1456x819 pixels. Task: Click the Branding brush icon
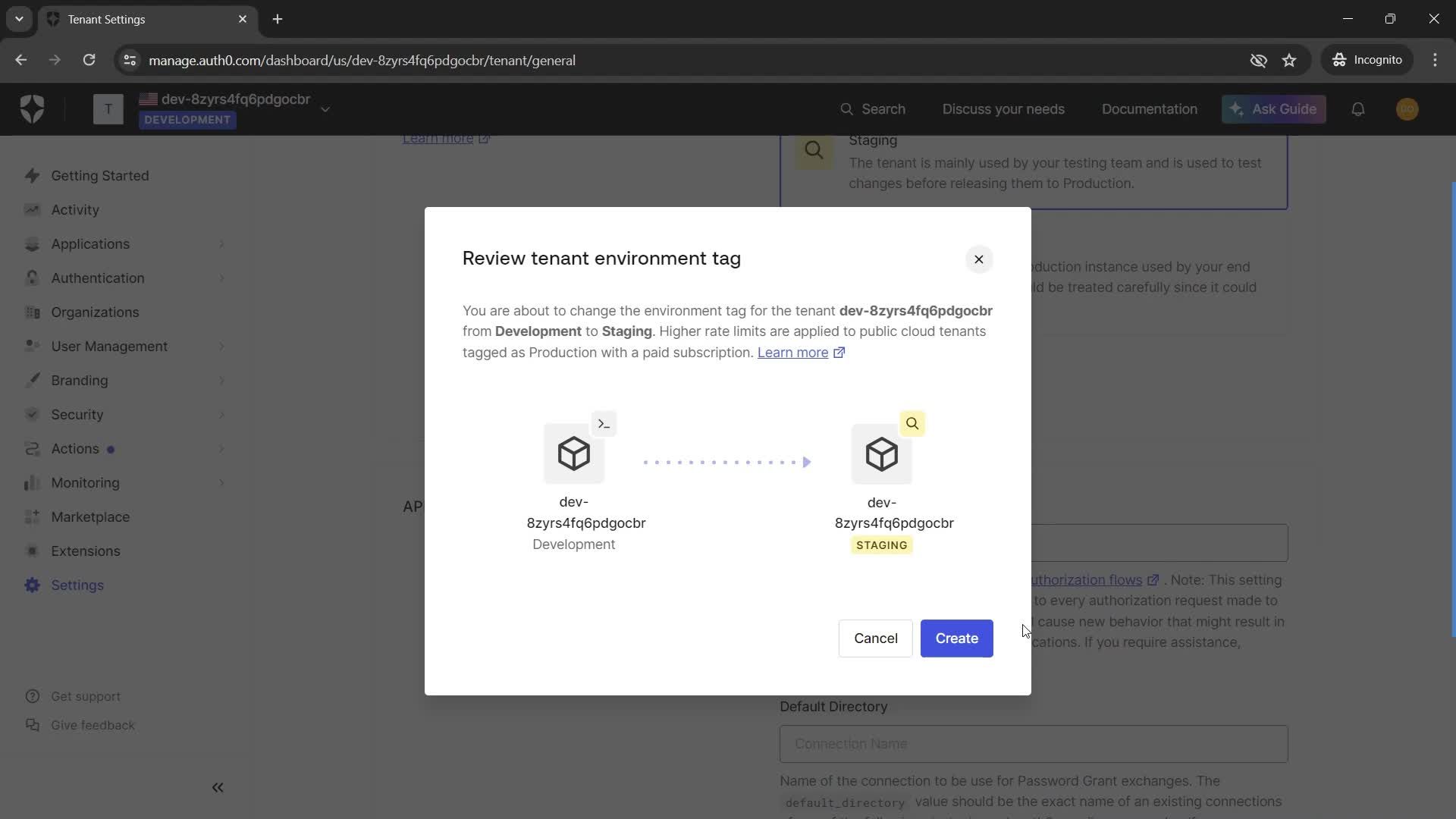[x=32, y=381]
